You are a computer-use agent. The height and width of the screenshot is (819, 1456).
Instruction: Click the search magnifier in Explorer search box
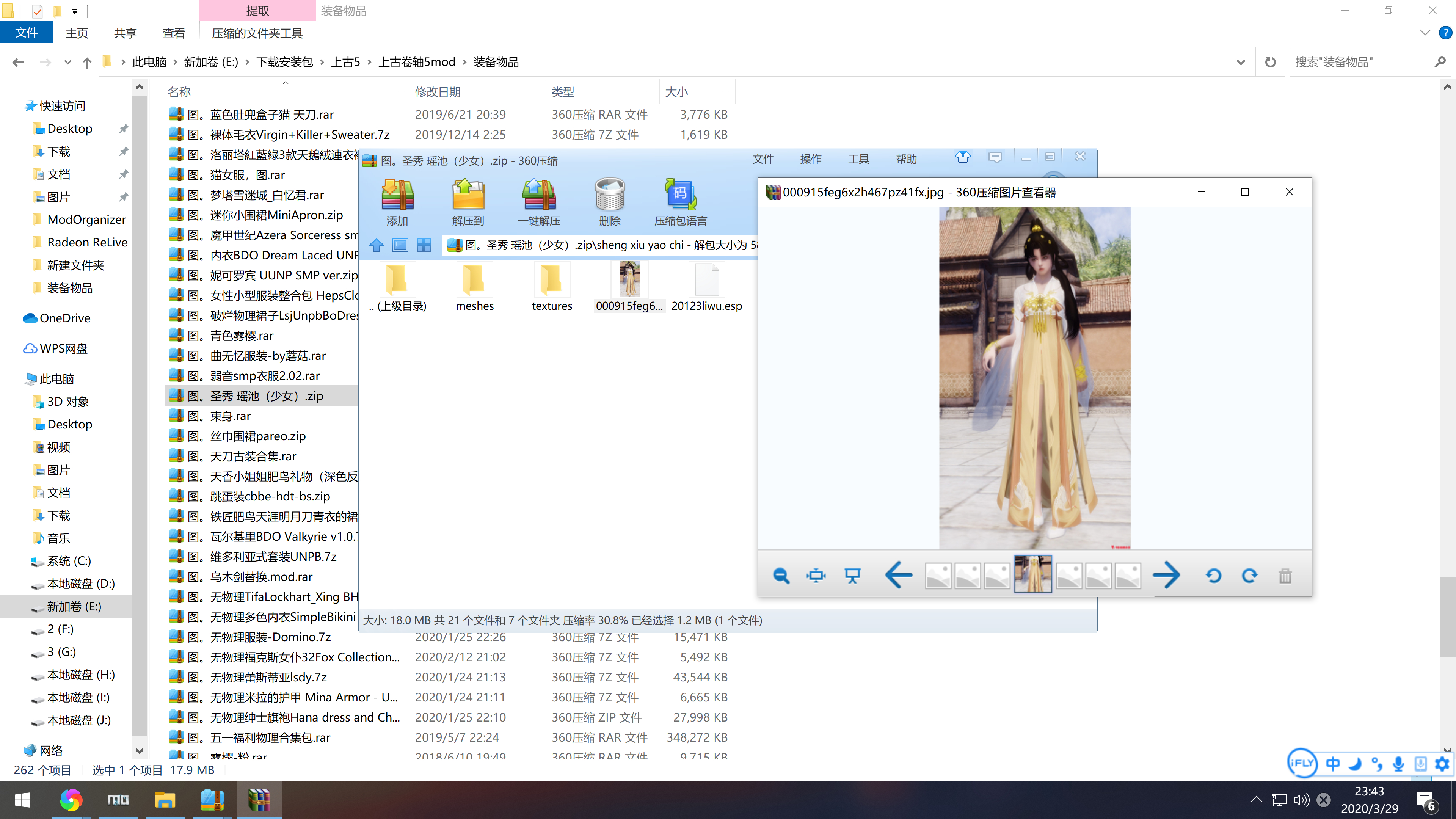click(x=1440, y=61)
